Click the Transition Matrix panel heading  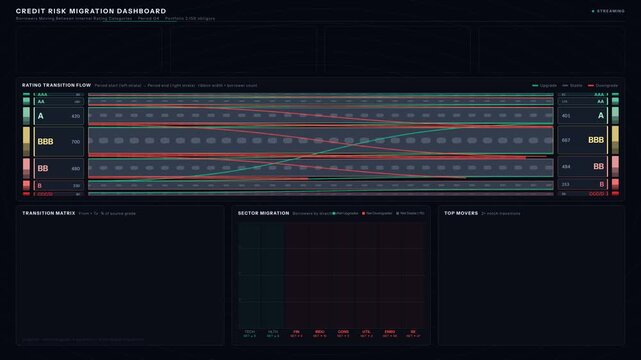point(49,213)
